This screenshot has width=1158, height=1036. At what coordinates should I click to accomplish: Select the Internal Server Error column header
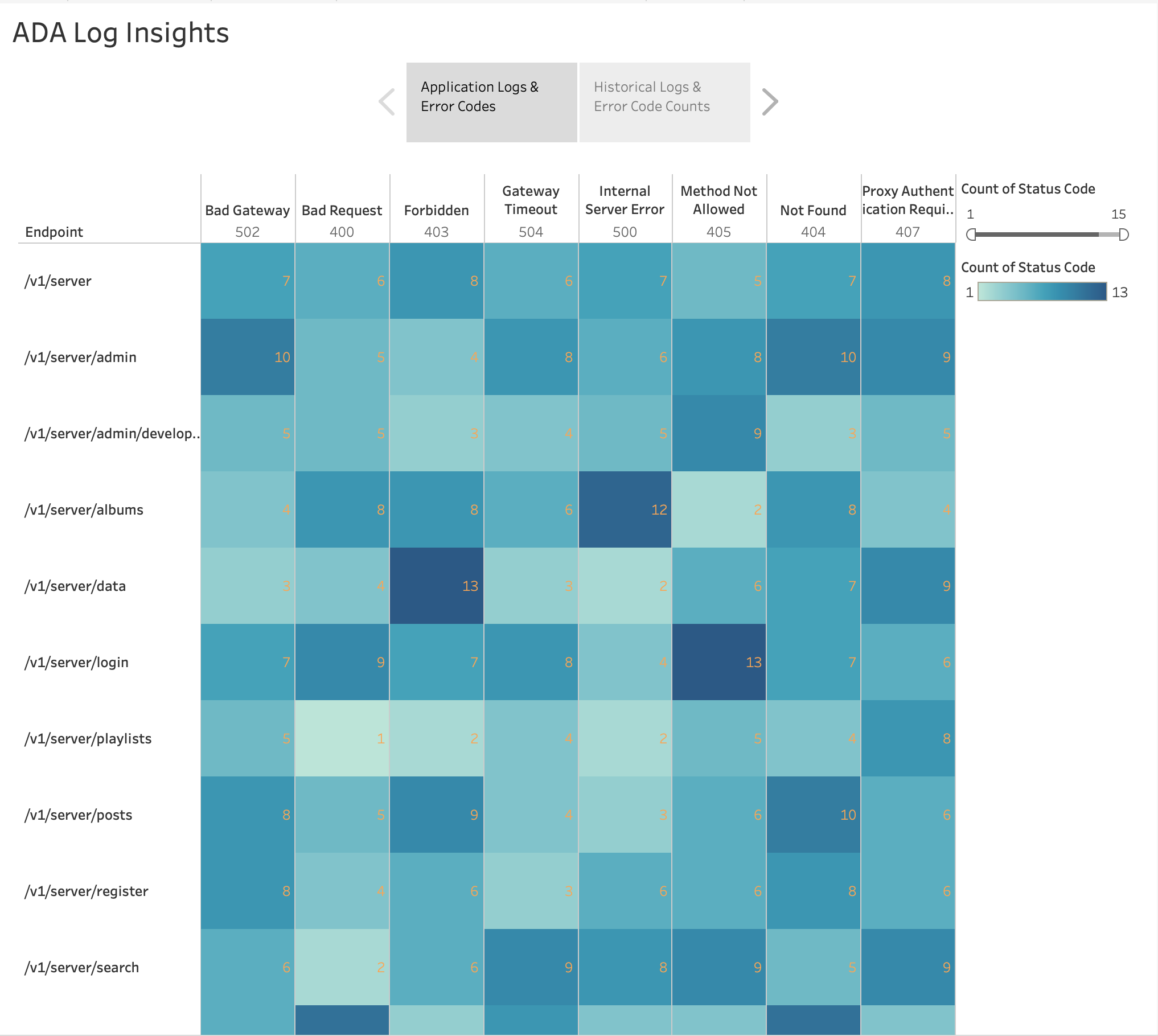[625, 200]
